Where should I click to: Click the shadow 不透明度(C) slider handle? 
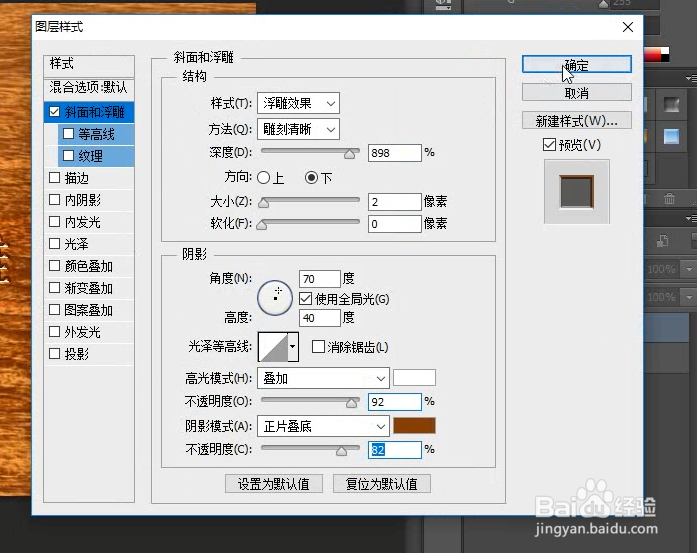pos(341,451)
